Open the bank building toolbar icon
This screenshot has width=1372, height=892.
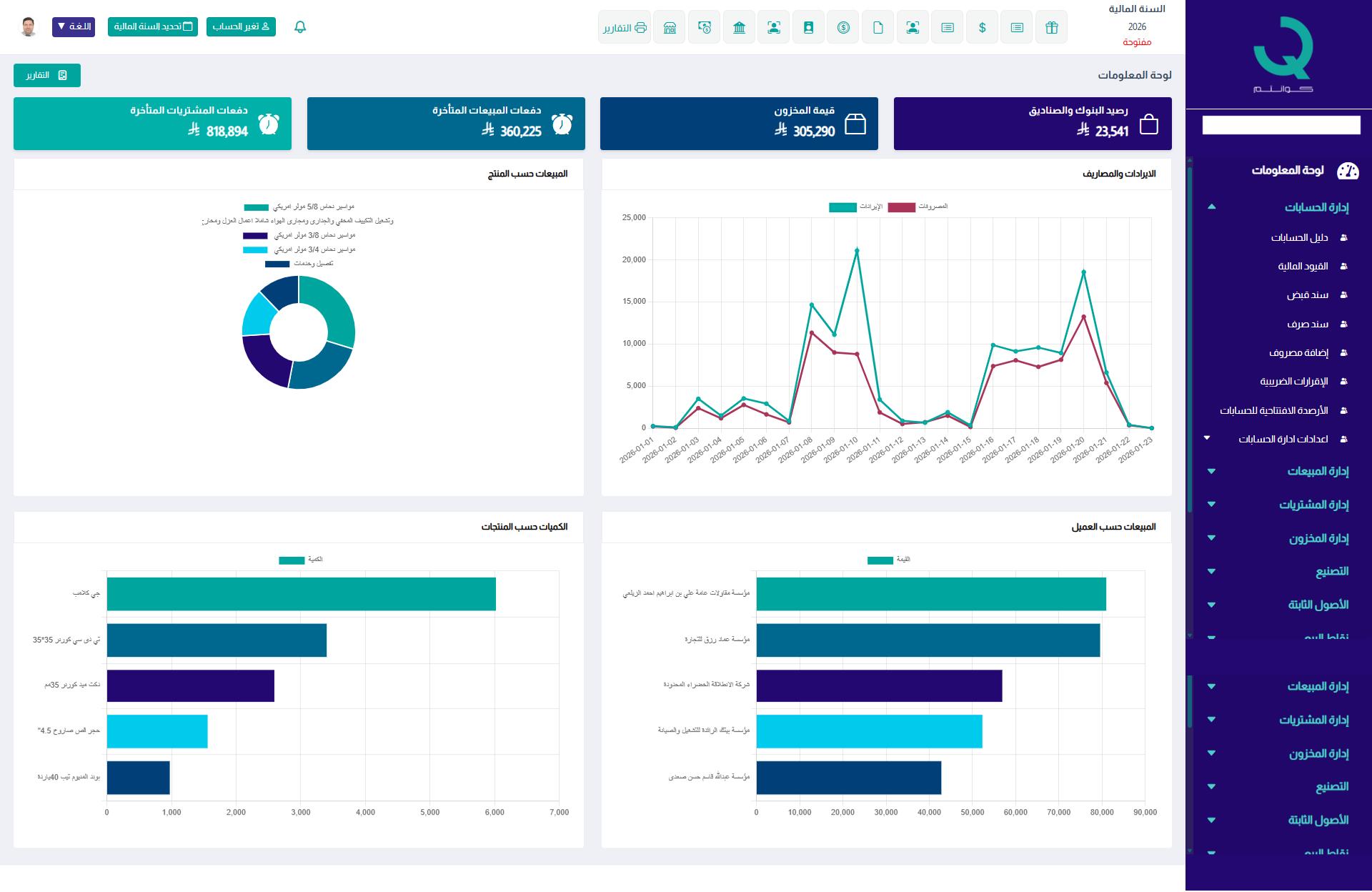coord(739,28)
